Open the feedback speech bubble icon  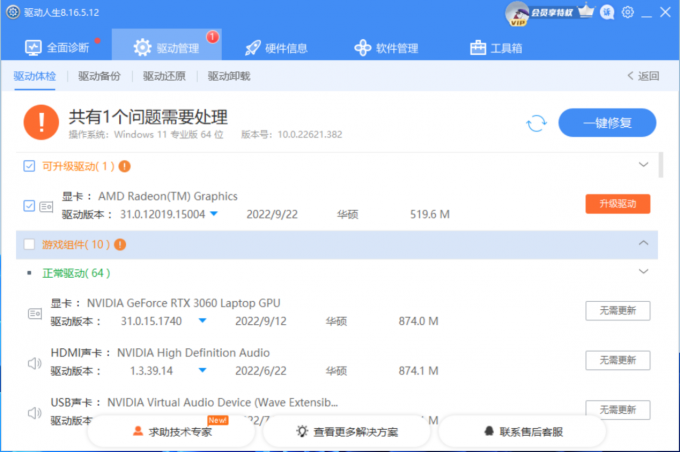pyautogui.click(x=606, y=12)
